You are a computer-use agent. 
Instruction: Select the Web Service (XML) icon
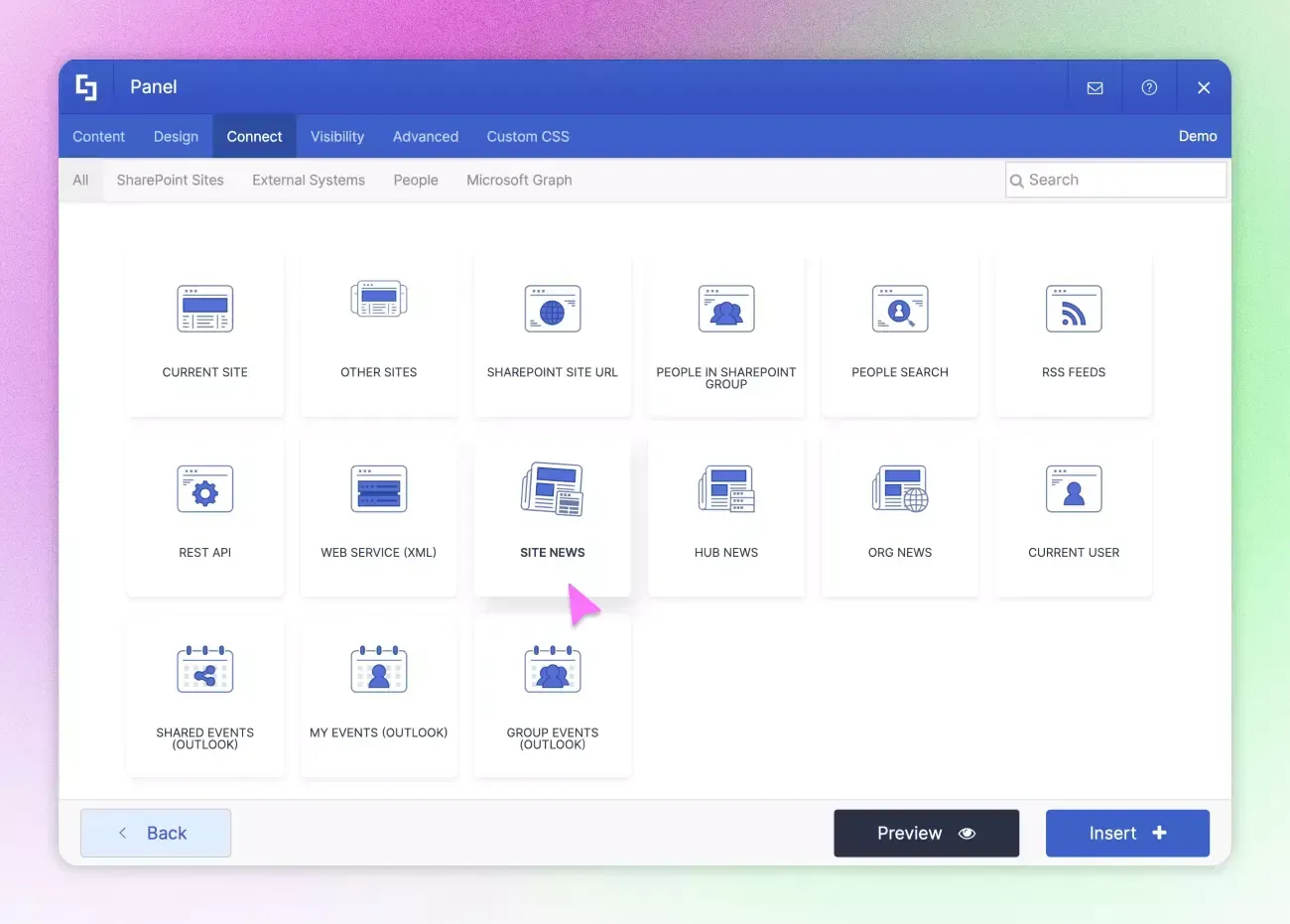tap(379, 489)
